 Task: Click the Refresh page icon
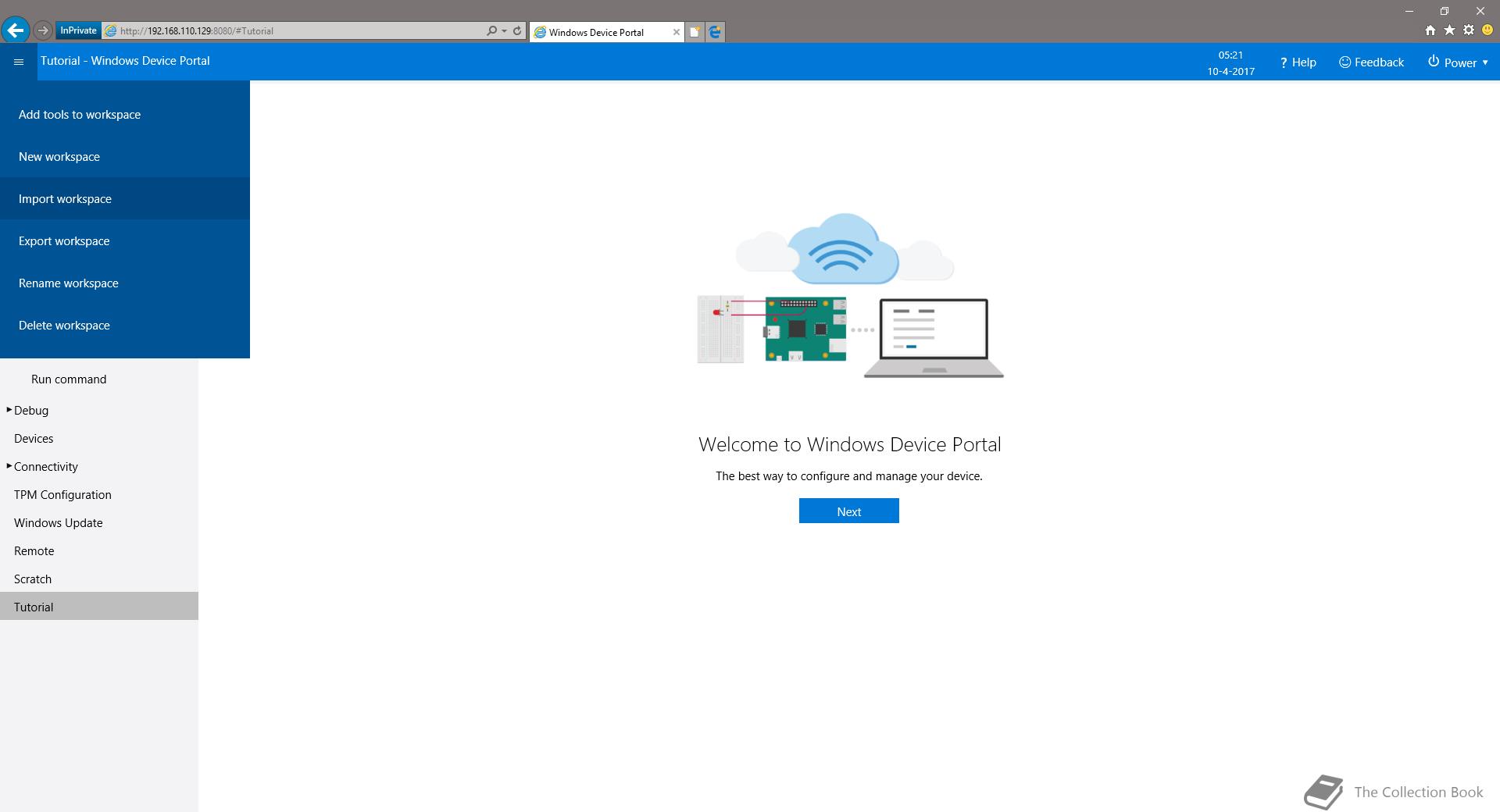point(517,31)
